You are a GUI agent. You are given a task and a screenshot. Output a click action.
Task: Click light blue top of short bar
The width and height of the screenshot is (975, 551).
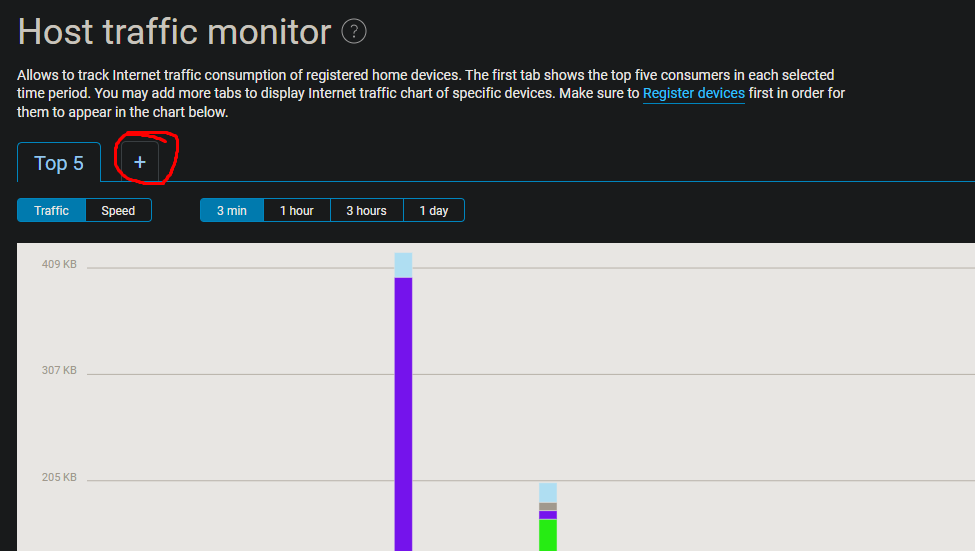pyautogui.click(x=548, y=493)
